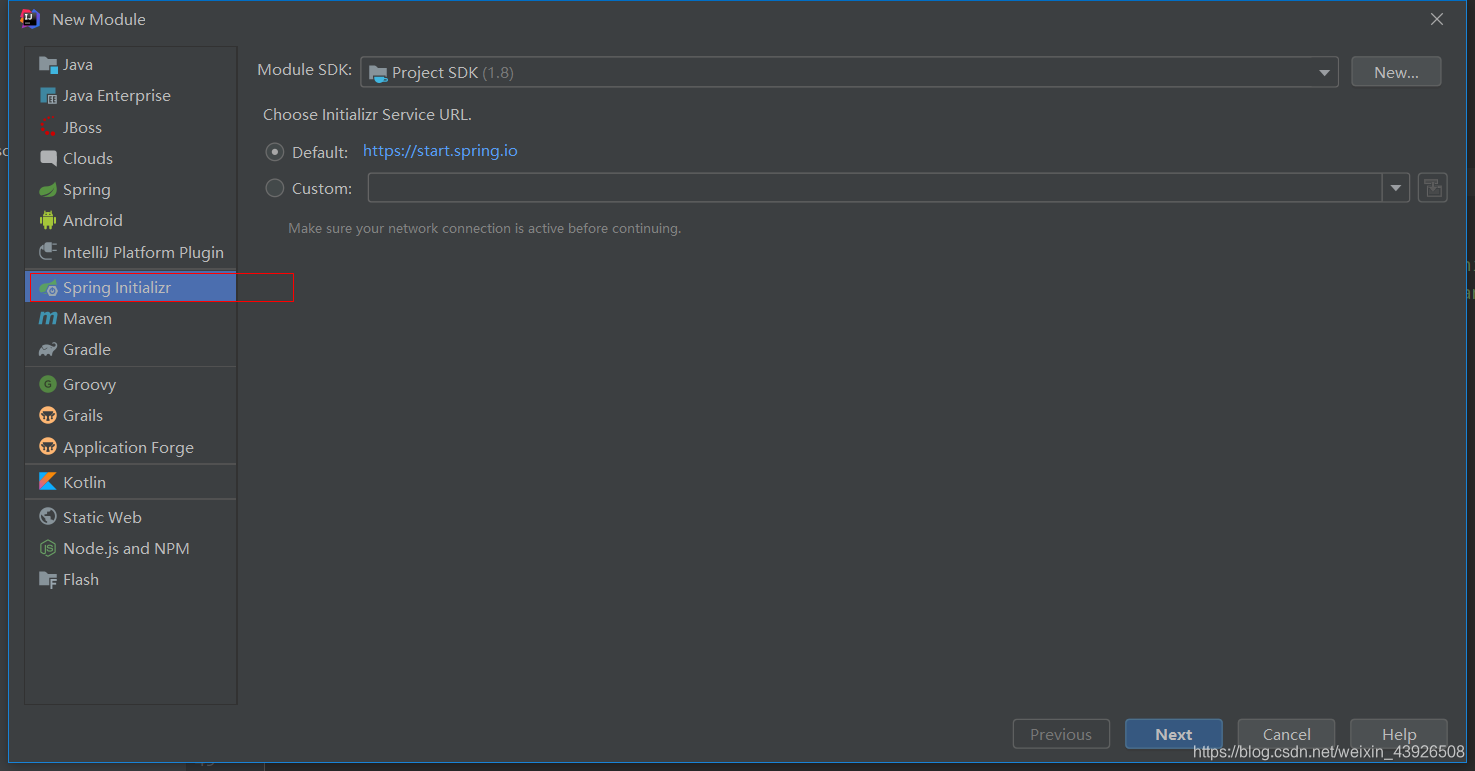Select the Default service URL radio button
1475x771 pixels.
click(275, 152)
